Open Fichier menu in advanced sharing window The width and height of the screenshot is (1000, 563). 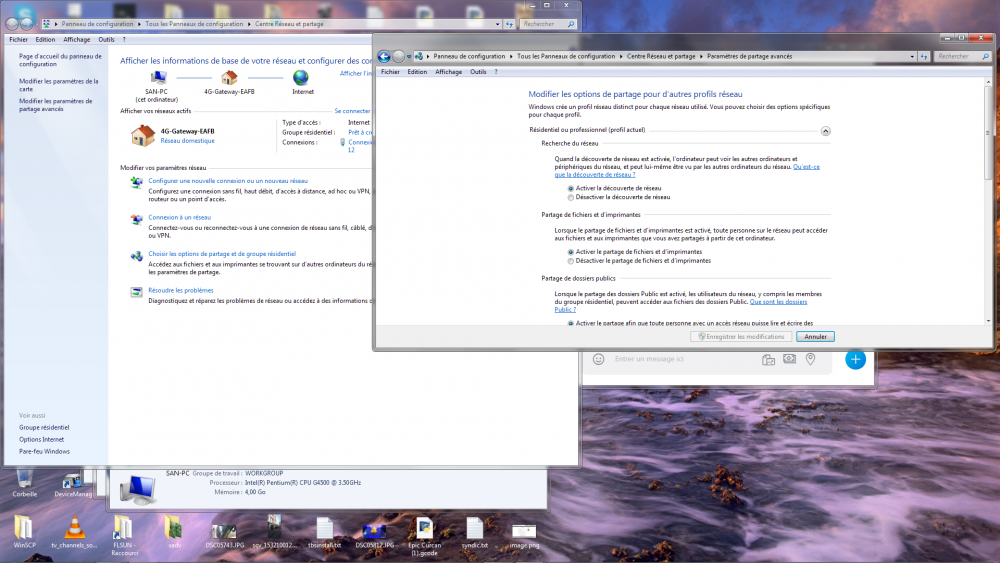(390, 72)
